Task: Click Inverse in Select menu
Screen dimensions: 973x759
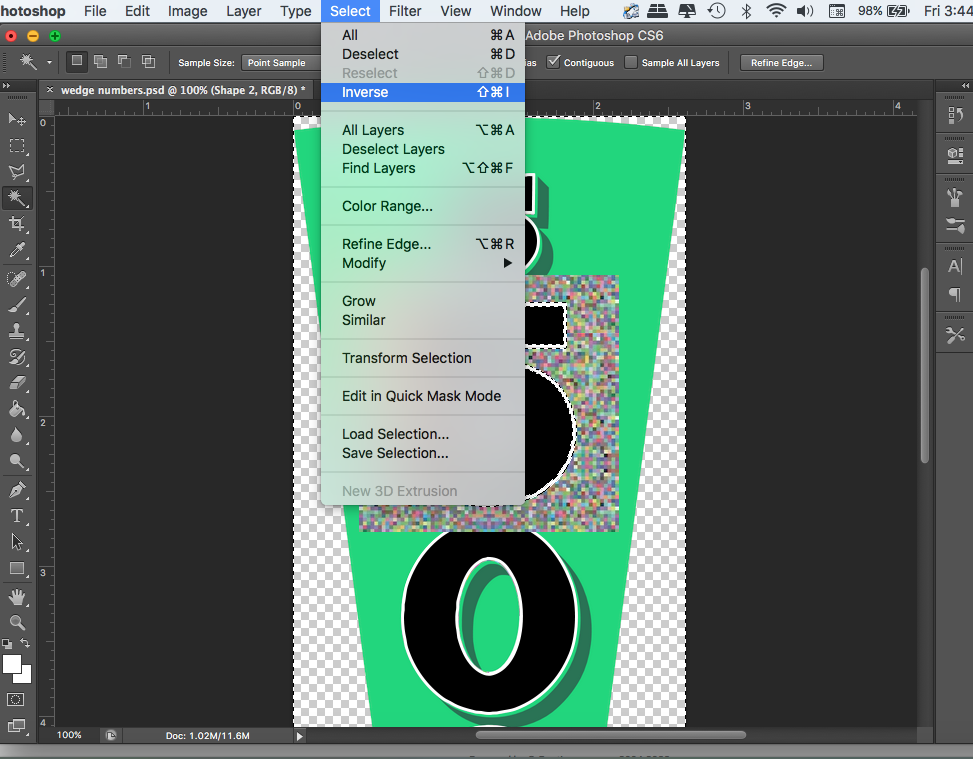Action: 424,92
